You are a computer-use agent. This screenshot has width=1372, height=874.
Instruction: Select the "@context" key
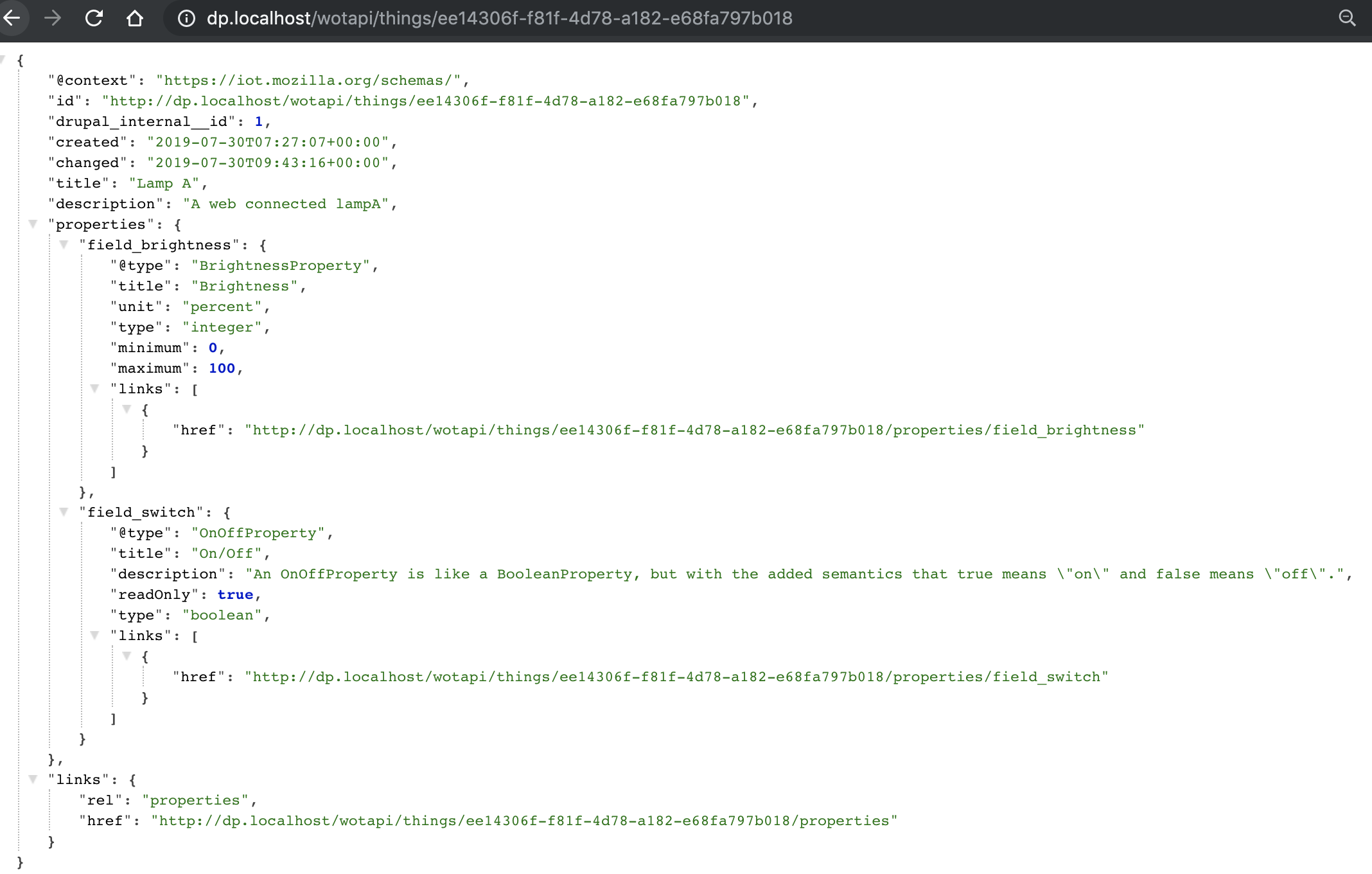(92, 80)
